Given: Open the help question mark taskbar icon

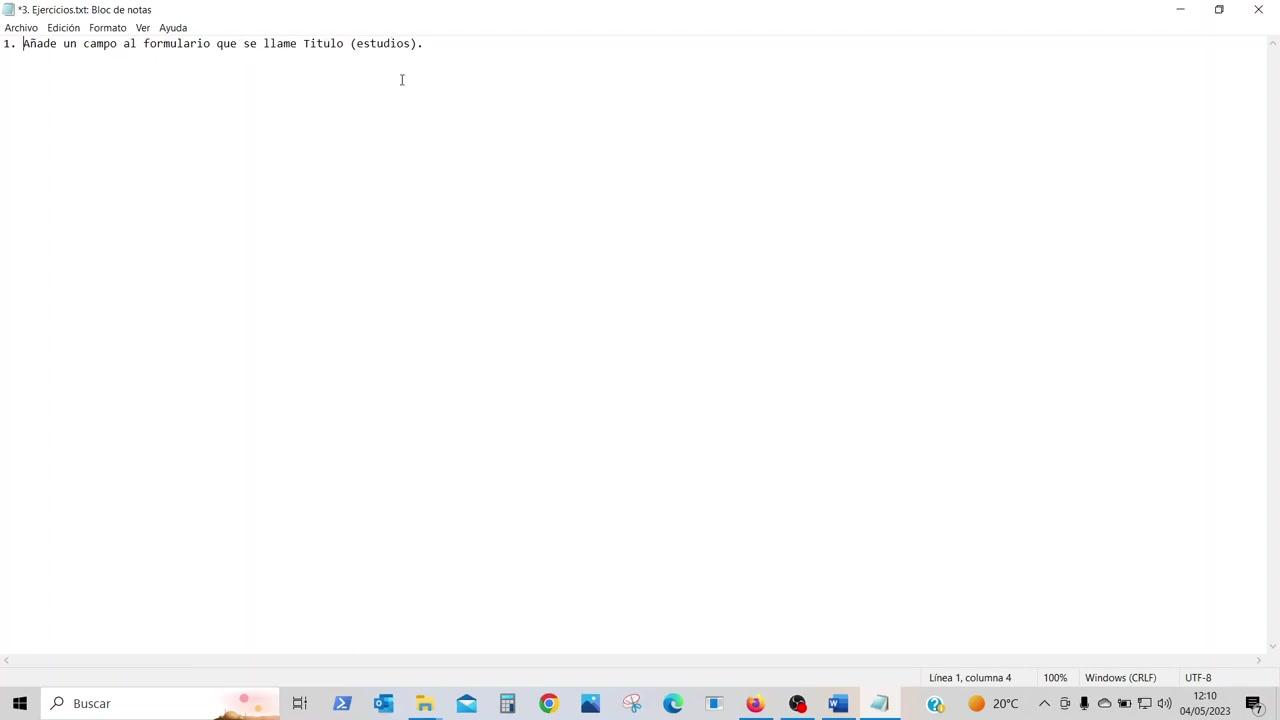Looking at the screenshot, I should pyautogui.click(x=935, y=704).
